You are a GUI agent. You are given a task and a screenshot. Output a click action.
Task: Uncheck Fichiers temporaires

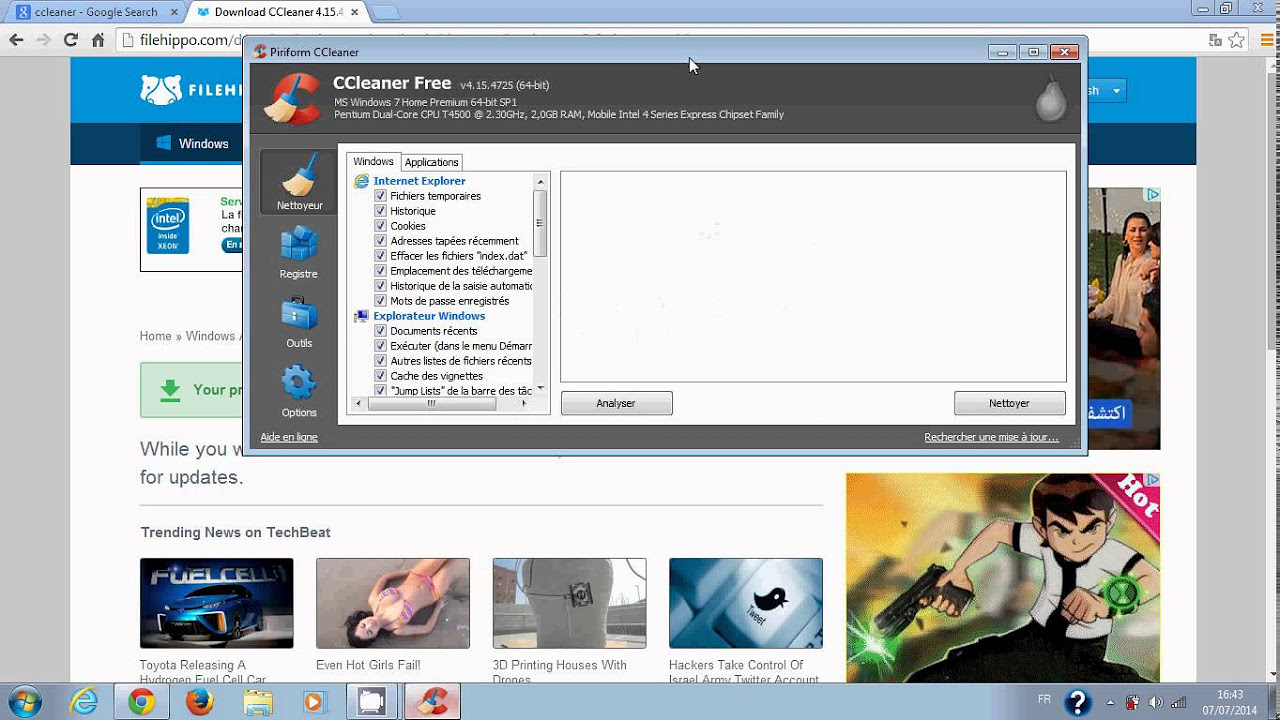pyautogui.click(x=380, y=196)
